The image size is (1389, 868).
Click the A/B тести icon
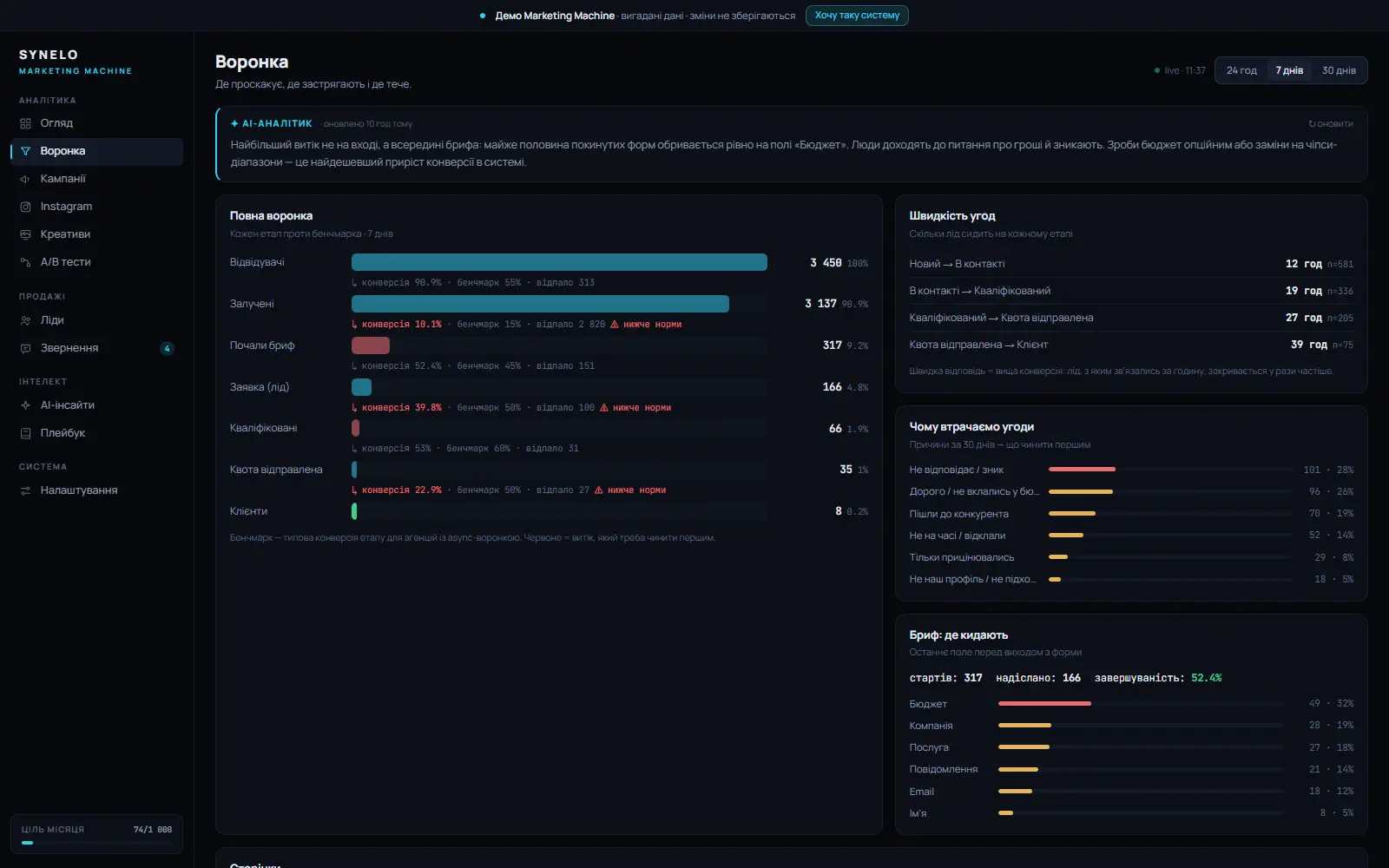point(25,262)
